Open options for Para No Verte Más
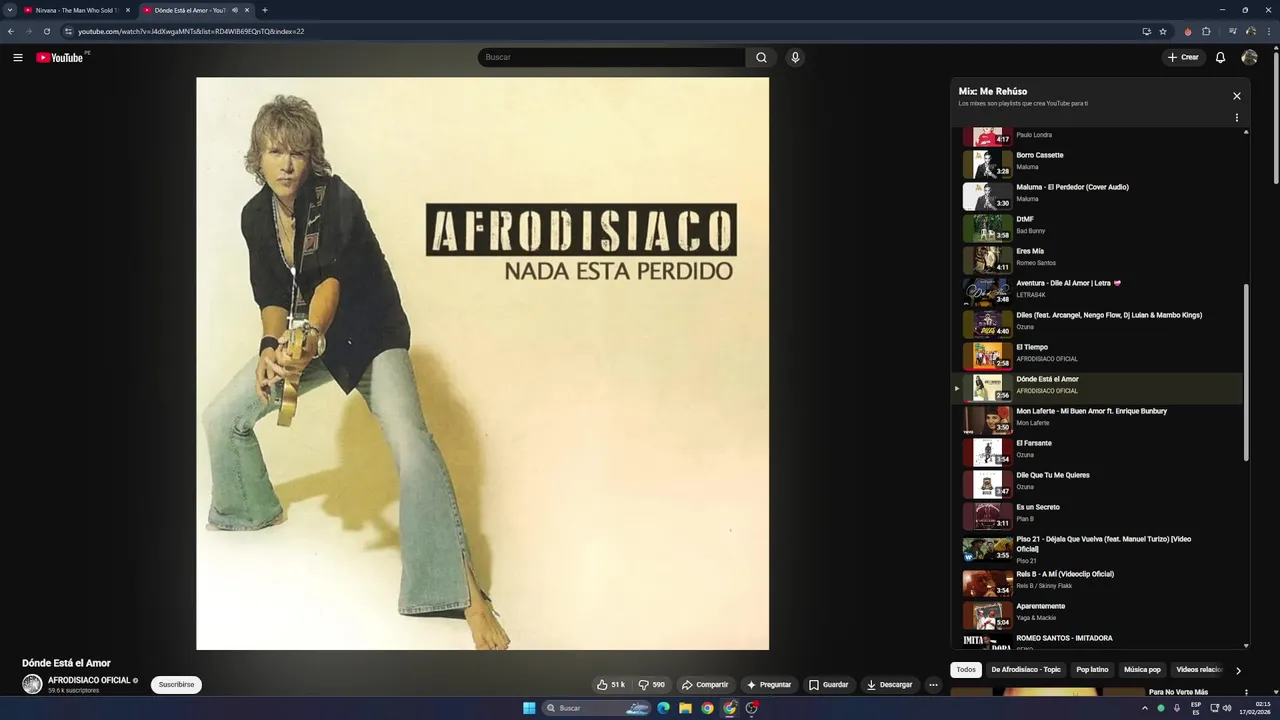 tap(1246, 692)
